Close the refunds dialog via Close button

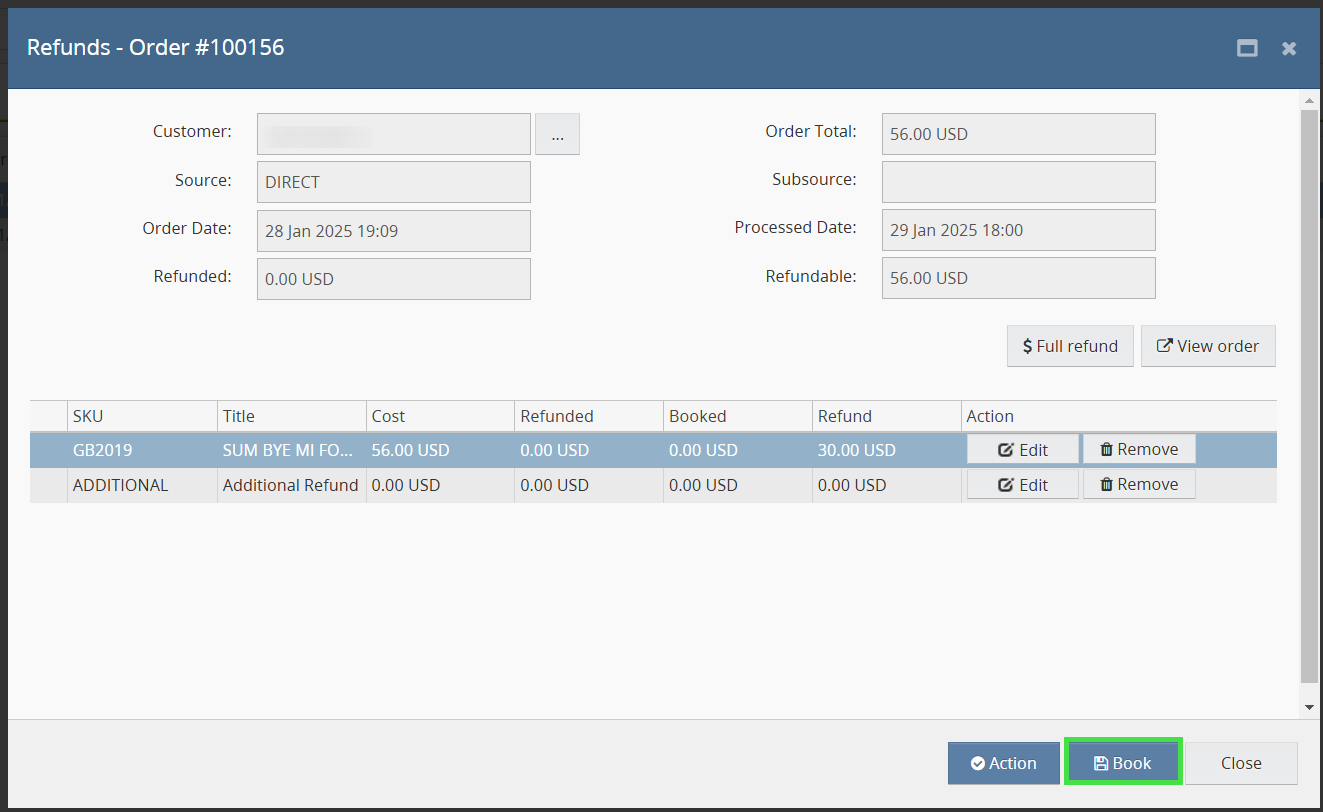(x=1241, y=763)
